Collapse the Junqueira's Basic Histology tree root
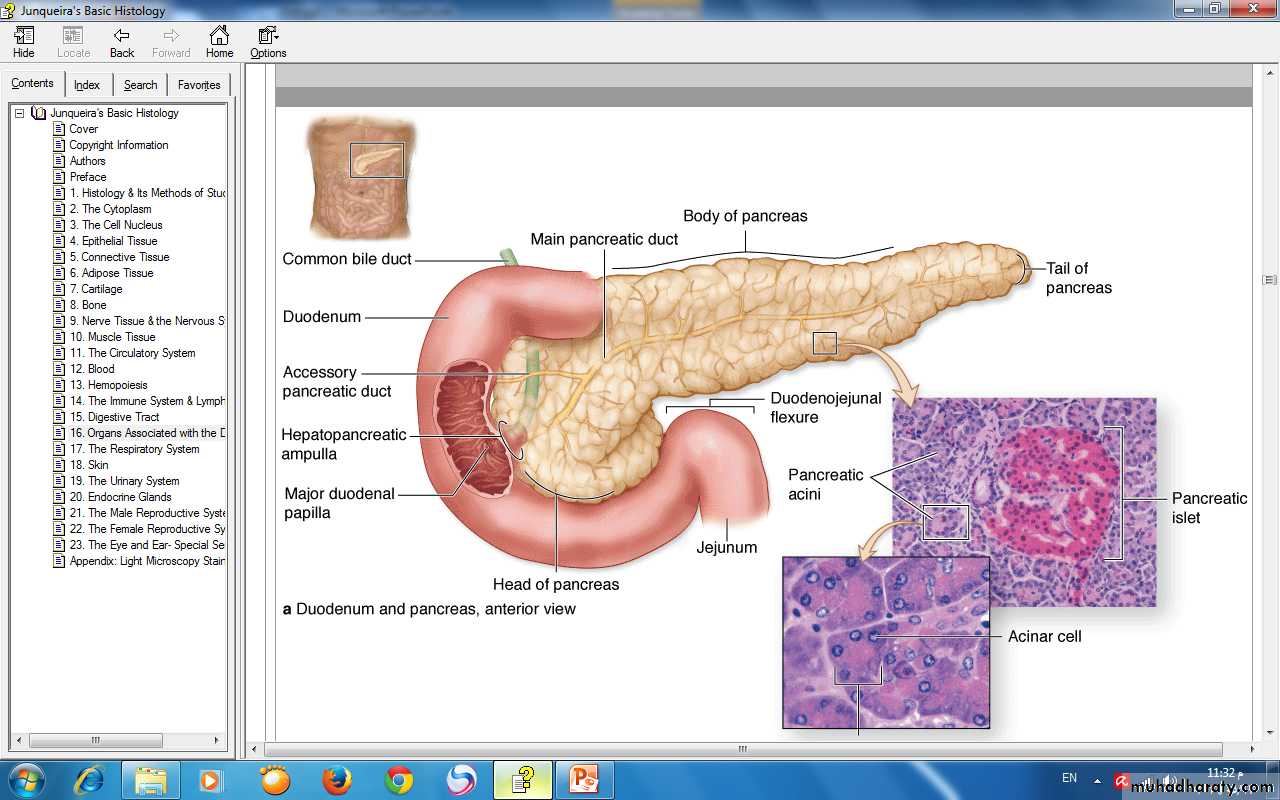Viewport: 1280px width, 800px height. pos(19,113)
